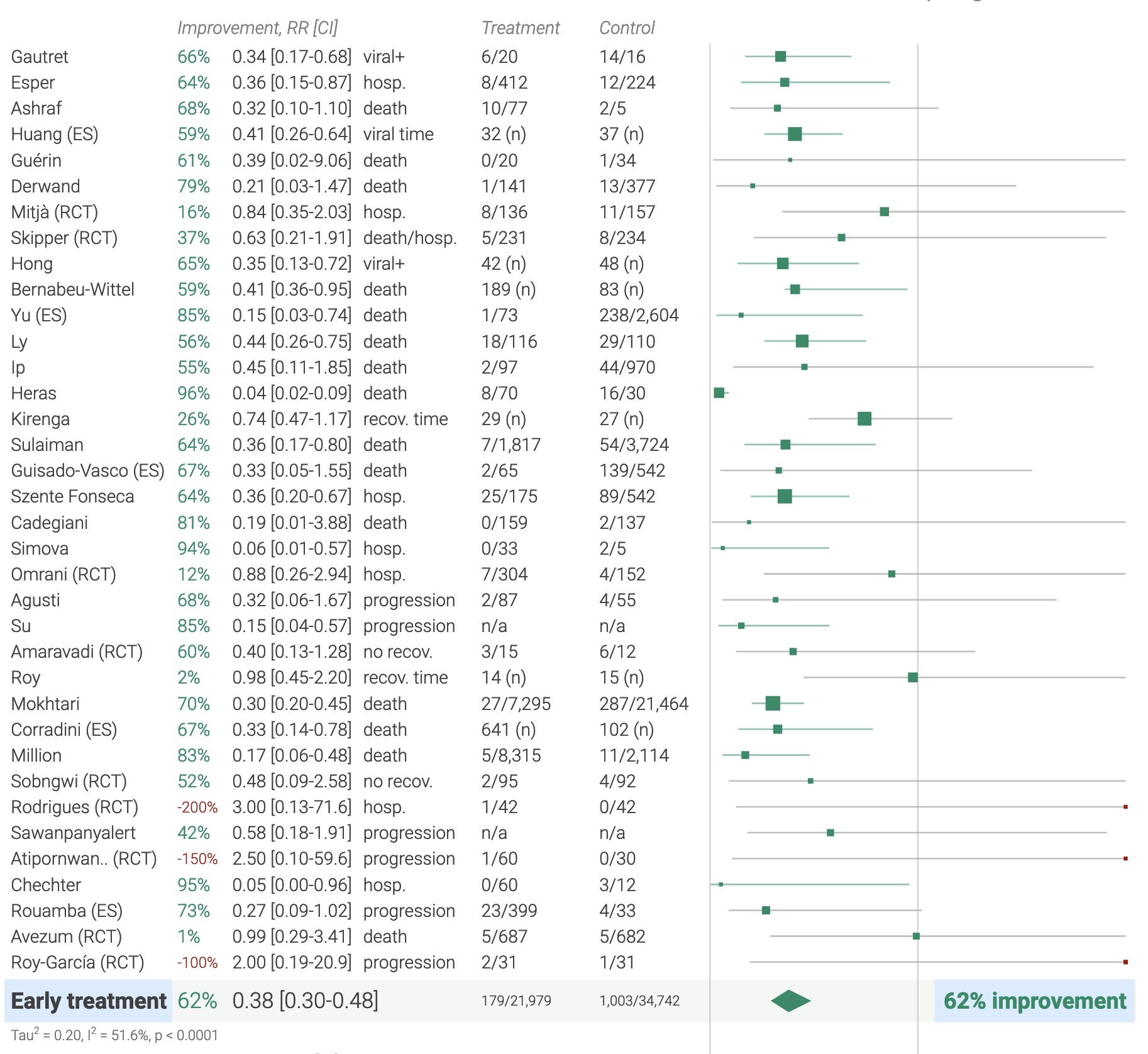Select the Bernabeu-Wittel study name
Image resolution: width=1148 pixels, height=1054 pixels.
tap(73, 289)
